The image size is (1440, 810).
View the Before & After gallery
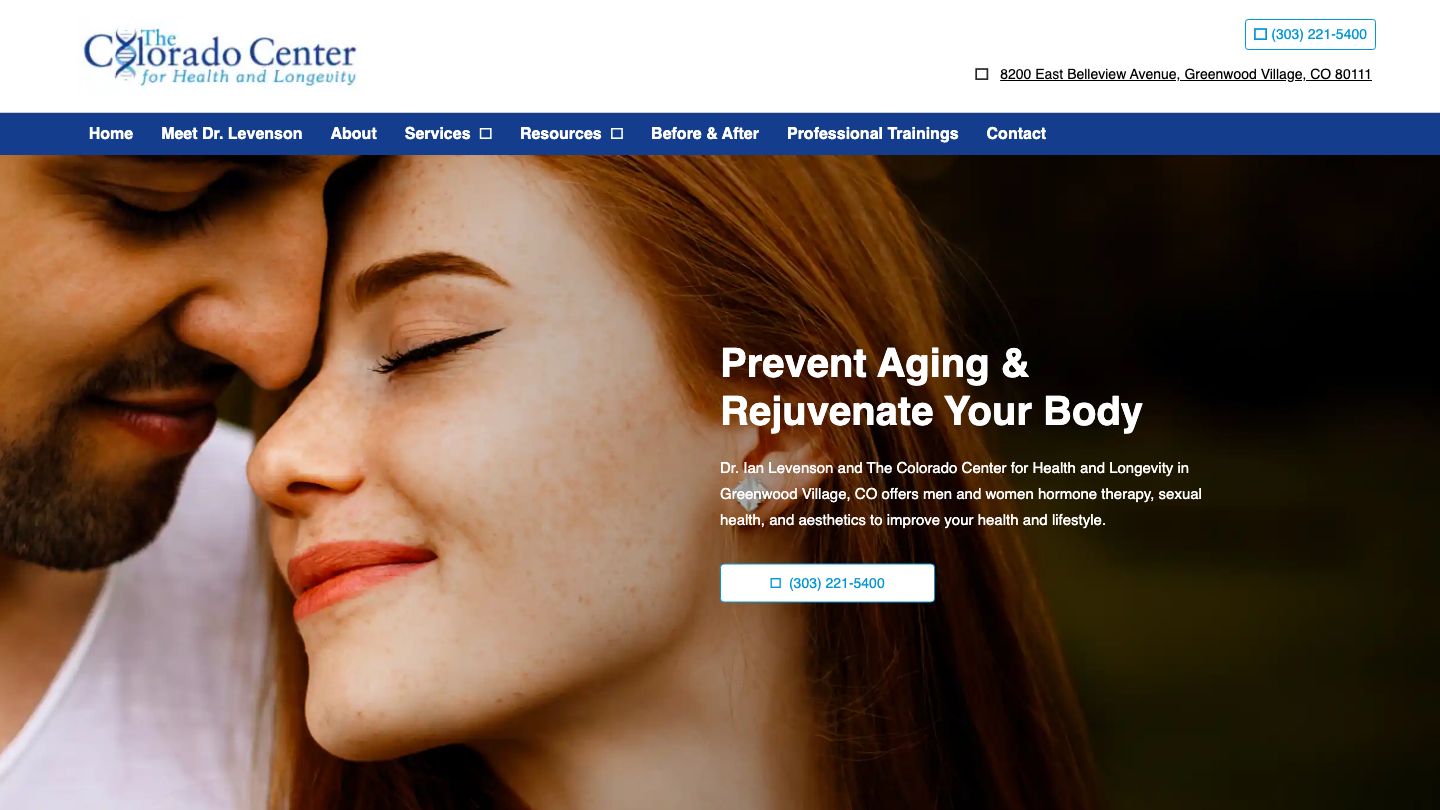click(705, 133)
